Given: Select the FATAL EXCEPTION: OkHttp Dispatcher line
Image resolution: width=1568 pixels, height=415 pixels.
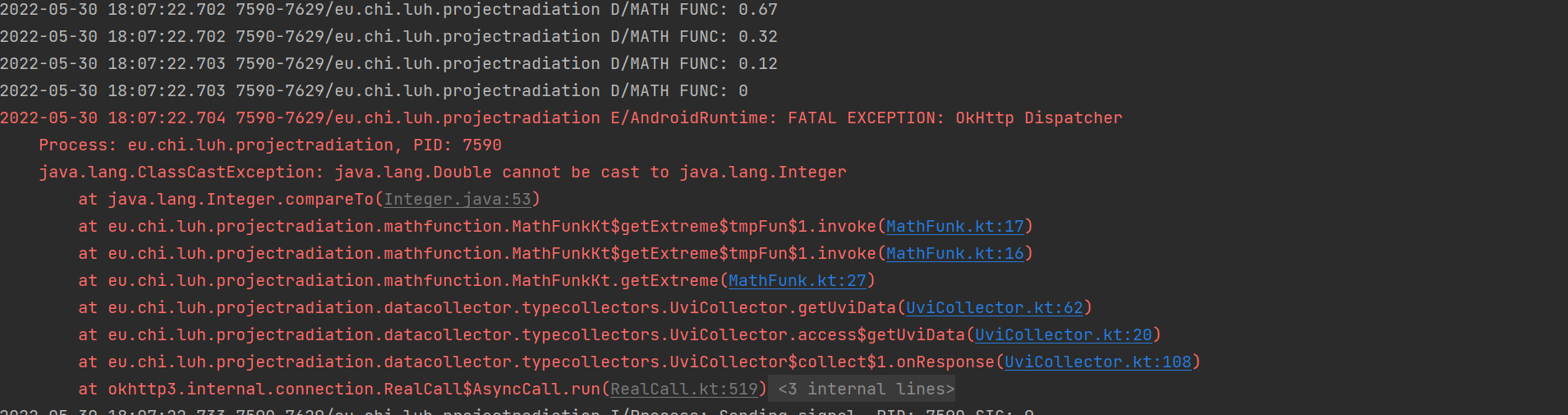Looking at the screenshot, I should [x=561, y=118].
